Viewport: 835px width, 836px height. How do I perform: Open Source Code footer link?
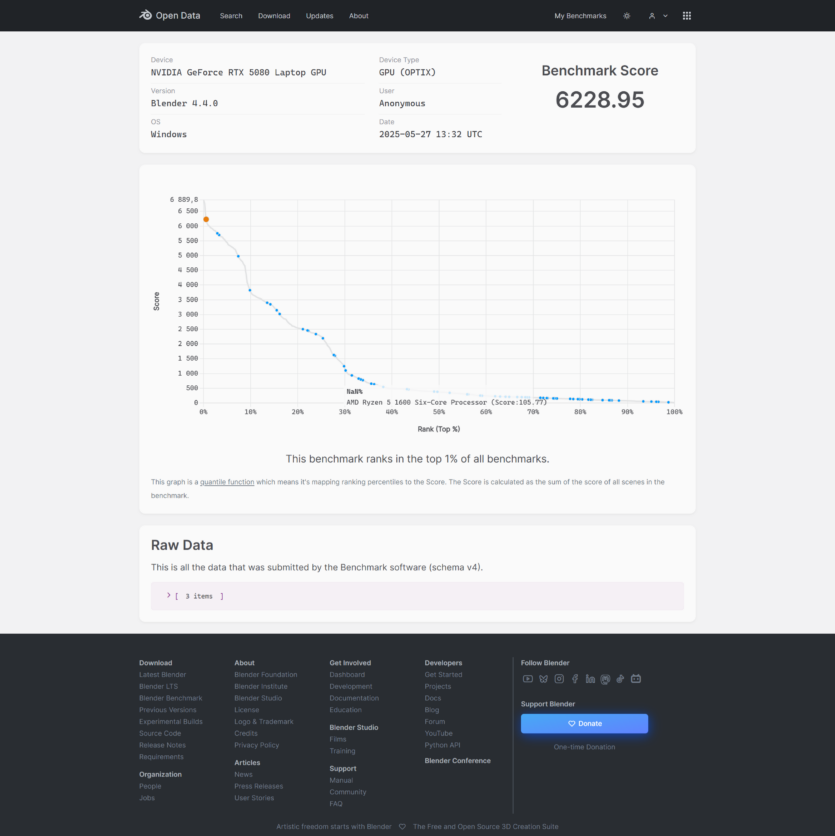pyautogui.click(x=160, y=733)
